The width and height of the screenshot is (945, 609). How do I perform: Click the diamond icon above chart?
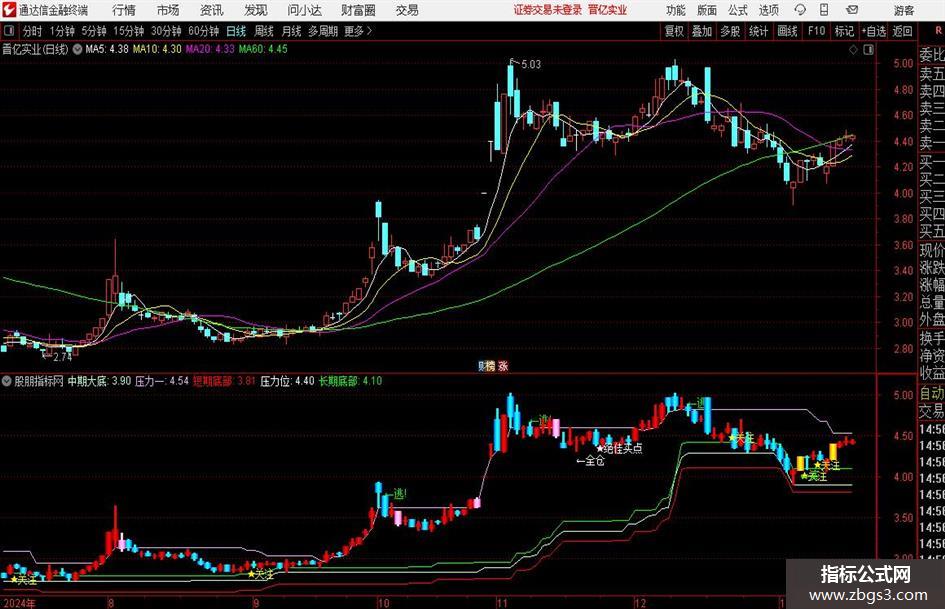(853, 49)
